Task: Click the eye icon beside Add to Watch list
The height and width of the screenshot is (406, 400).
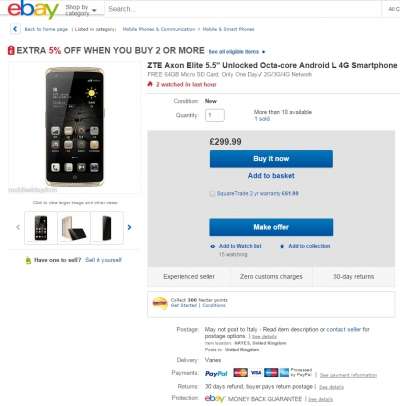Action: 213,246
